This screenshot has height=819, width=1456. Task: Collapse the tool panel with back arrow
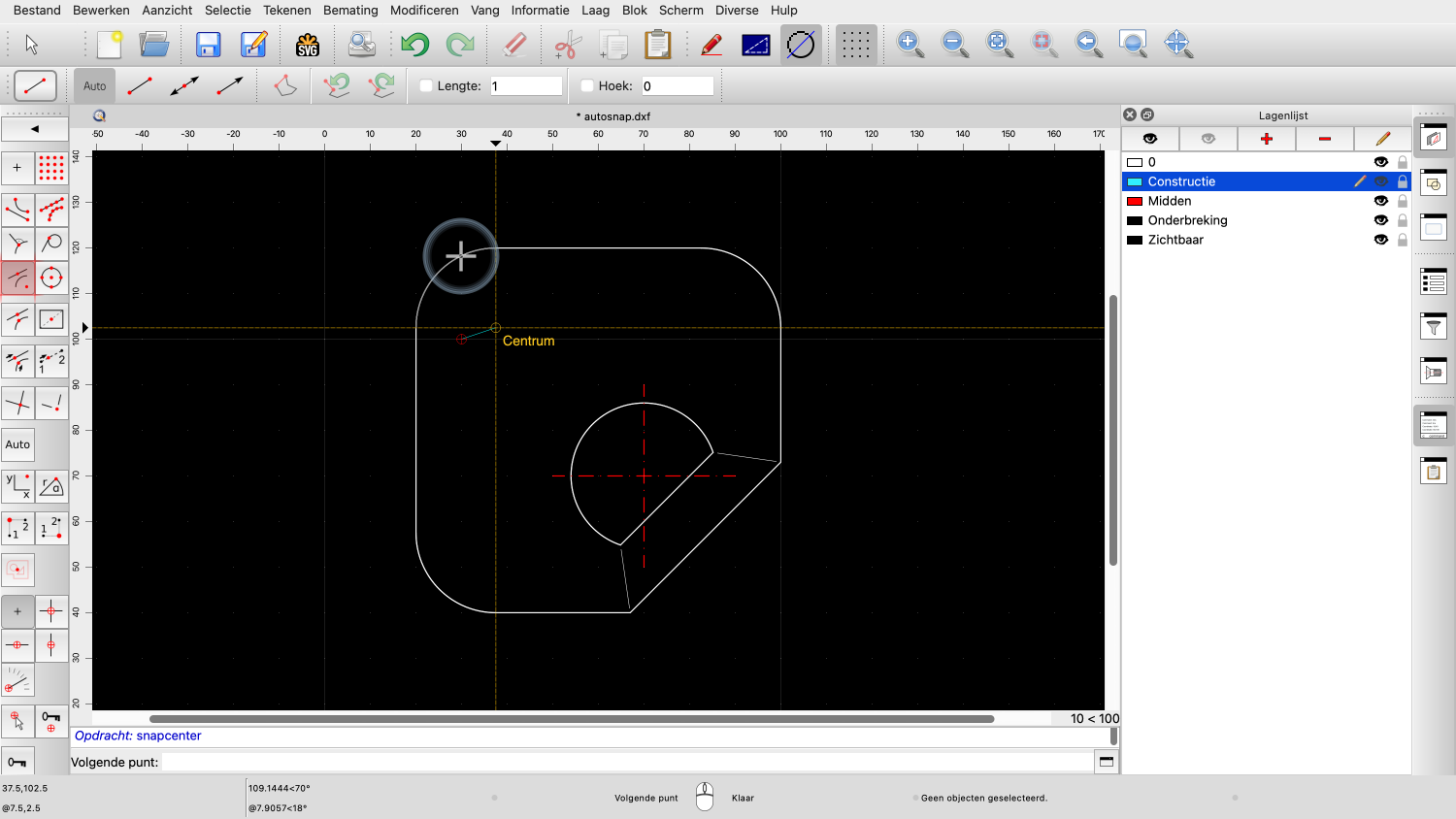tap(35, 129)
